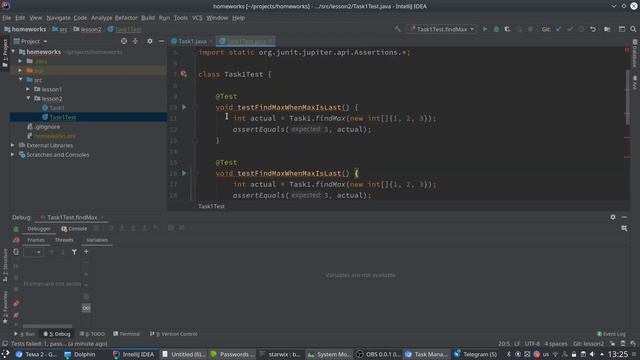Hide the Project panel with the minus icon
This screenshot has width=640, height=360.
(x=161, y=41)
